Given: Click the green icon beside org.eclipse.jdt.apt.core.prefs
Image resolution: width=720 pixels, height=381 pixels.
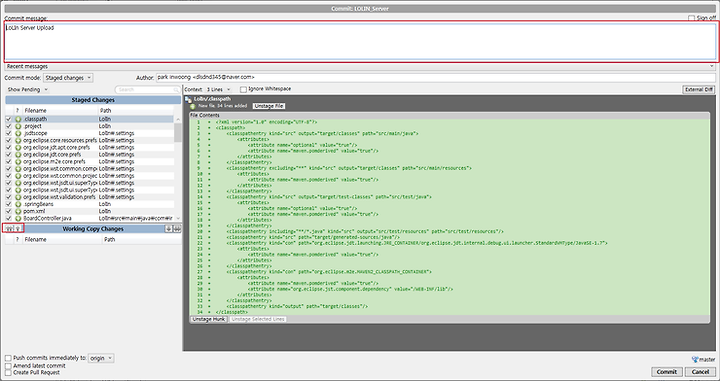Looking at the screenshot, I should tap(18, 147).
